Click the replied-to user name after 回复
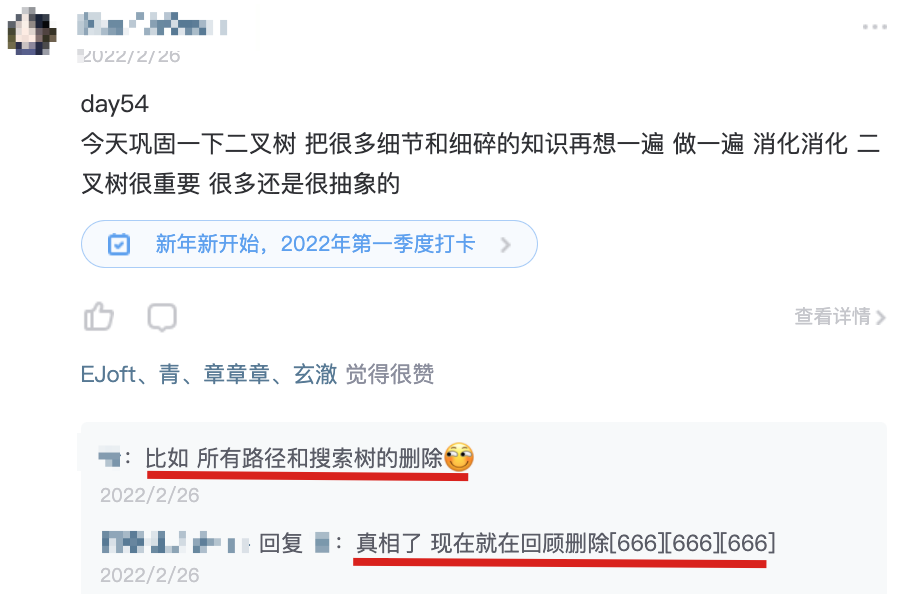The width and height of the screenshot is (898, 594). point(322,542)
